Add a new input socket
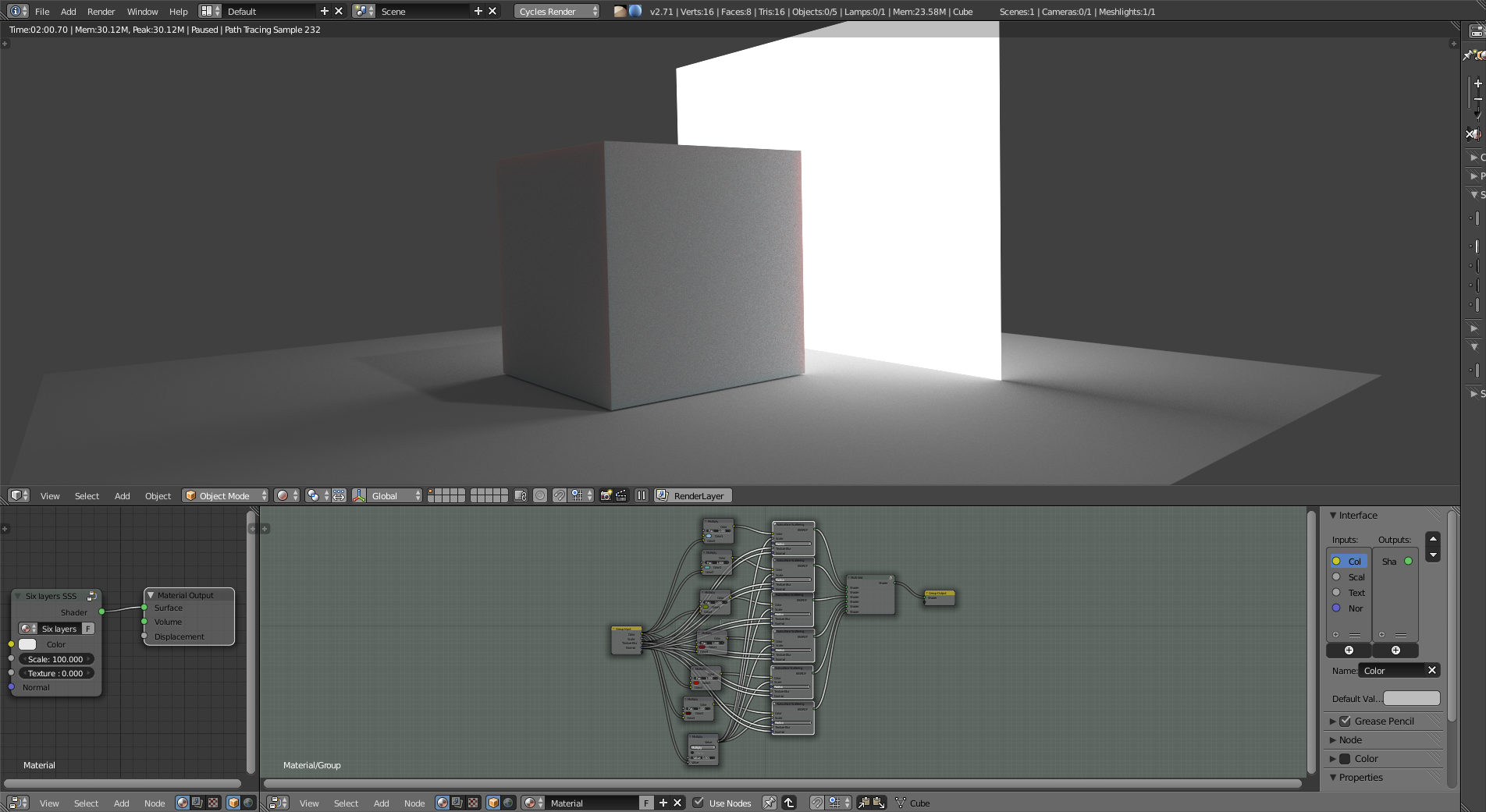The height and width of the screenshot is (812, 1486). tap(1349, 650)
